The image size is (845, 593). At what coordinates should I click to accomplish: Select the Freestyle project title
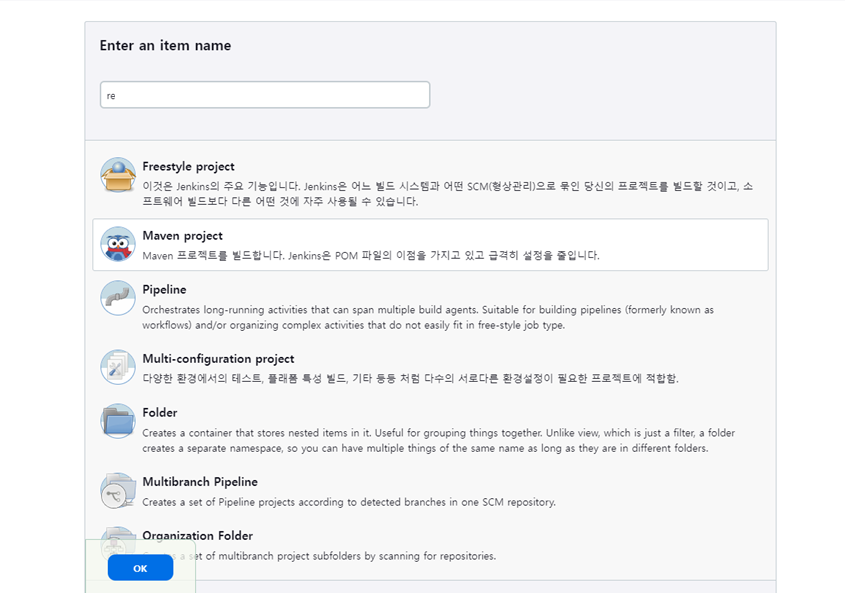pos(188,167)
